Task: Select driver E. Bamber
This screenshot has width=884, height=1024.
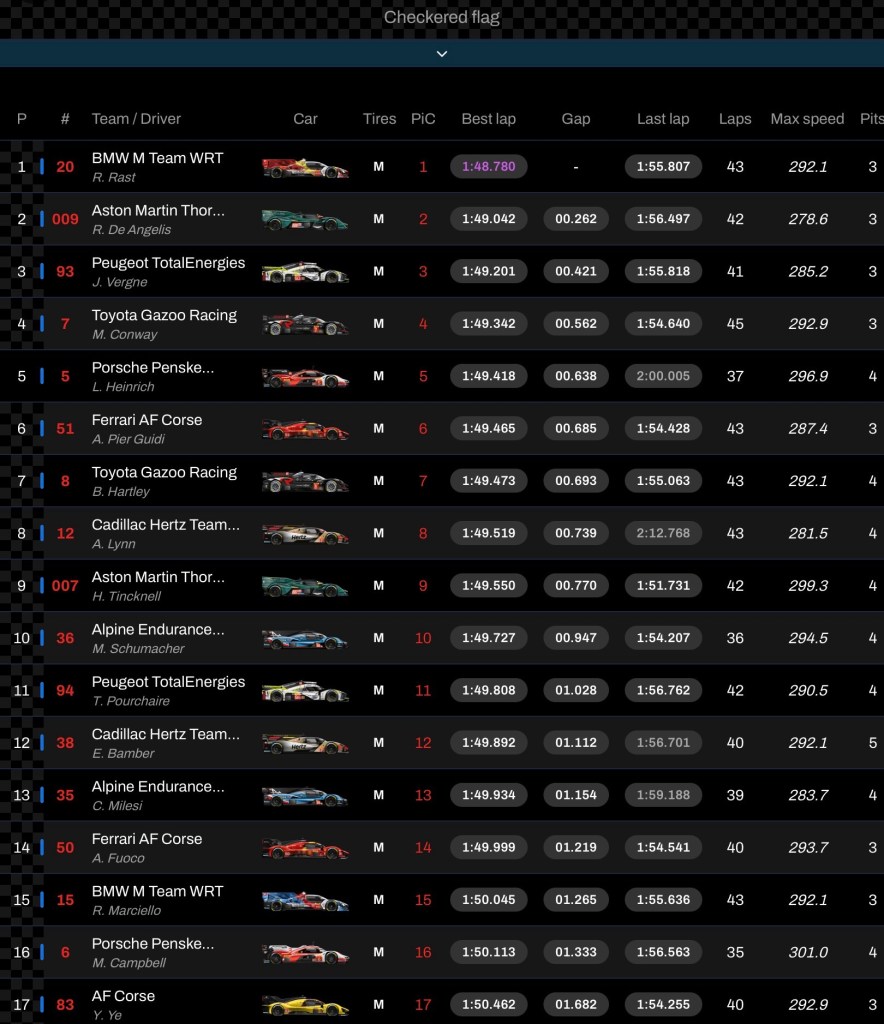Action: tap(123, 753)
